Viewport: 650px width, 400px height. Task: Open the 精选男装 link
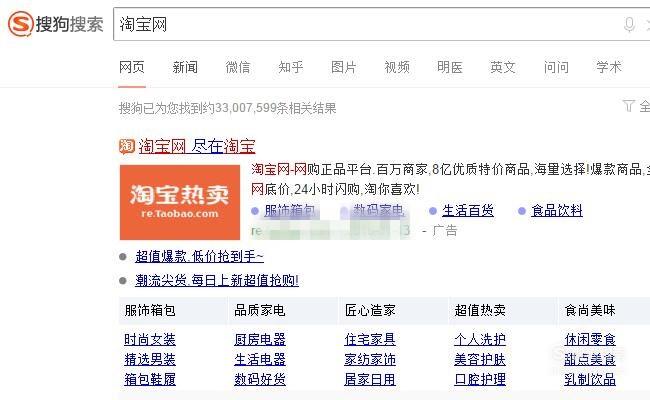pyautogui.click(x=150, y=359)
